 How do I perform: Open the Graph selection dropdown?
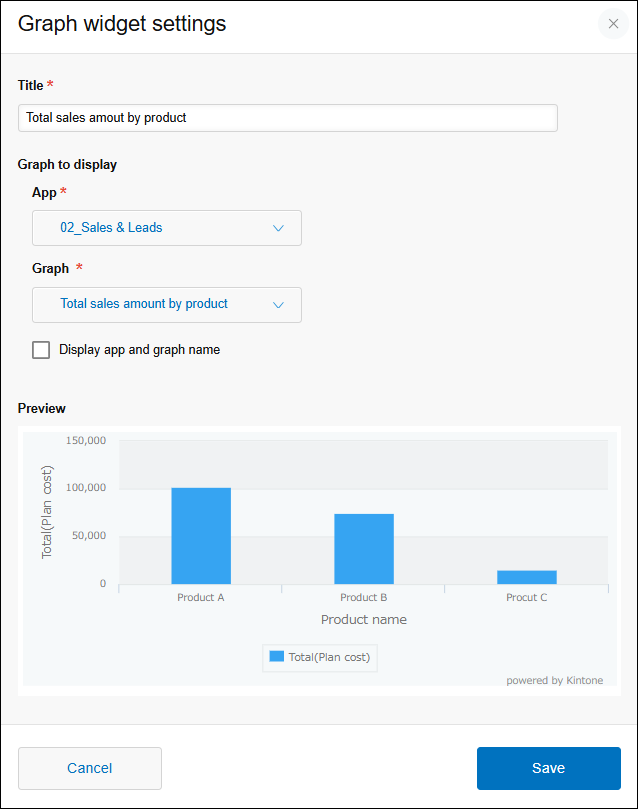(166, 305)
